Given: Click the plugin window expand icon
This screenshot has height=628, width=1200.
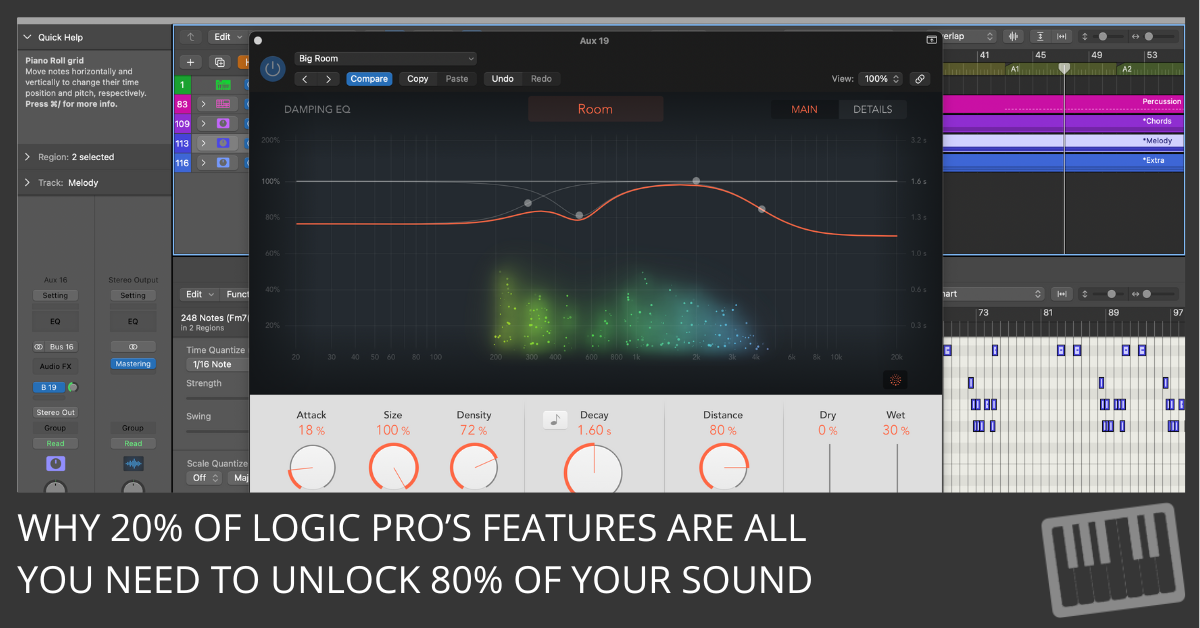Looking at the screenshot, I should click(931, 40).
